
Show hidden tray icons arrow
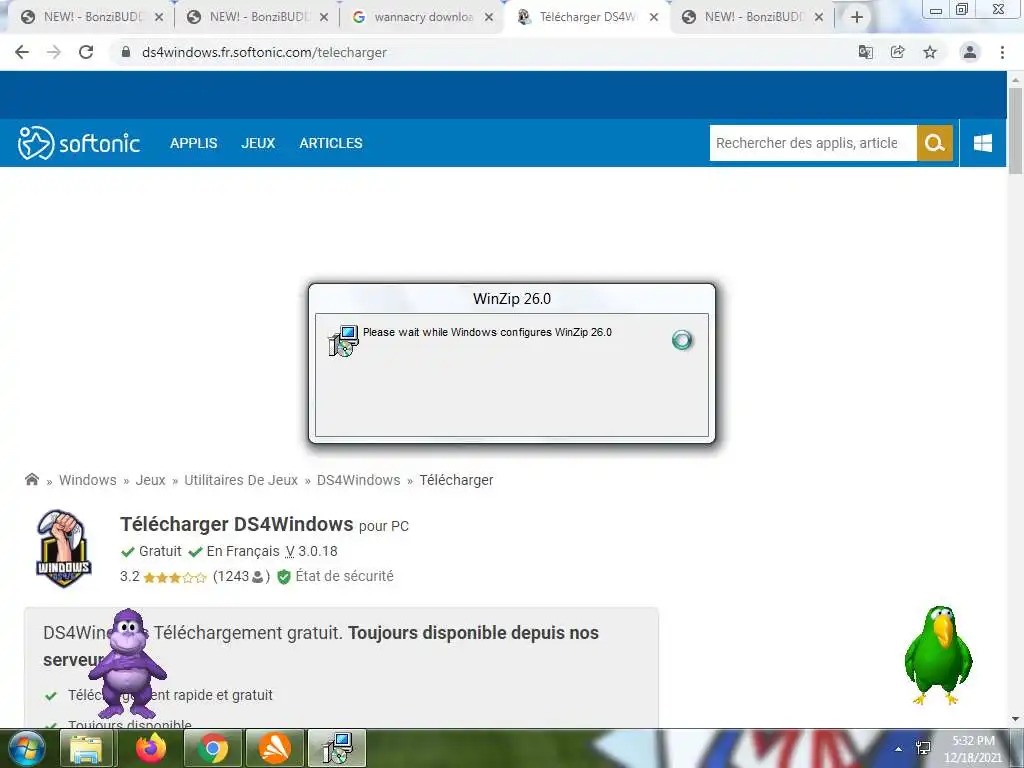coord(899,749)
